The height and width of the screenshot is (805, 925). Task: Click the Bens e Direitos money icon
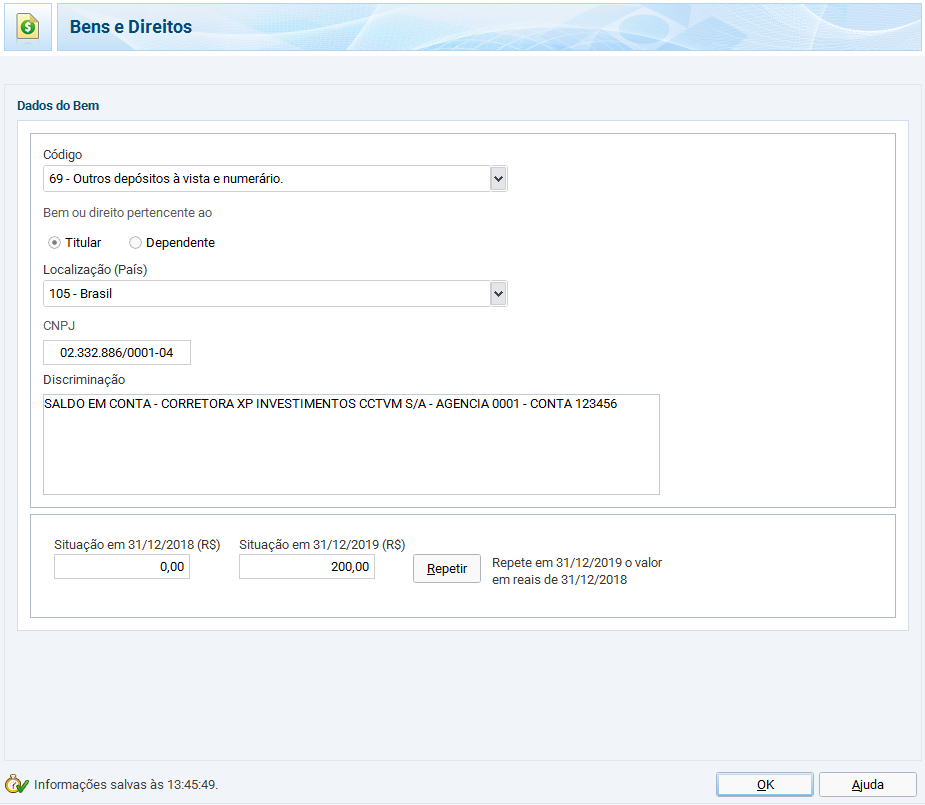28,27
